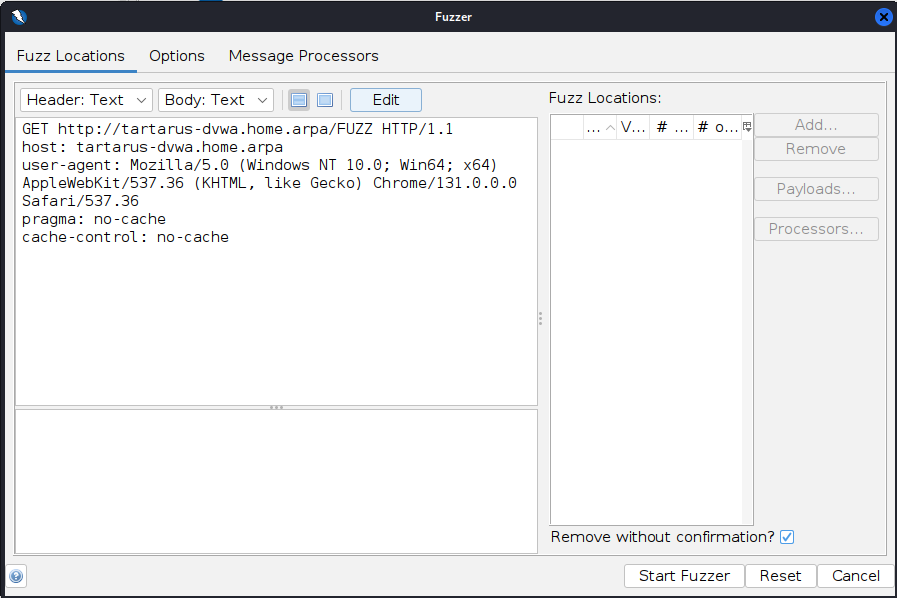
Task: Click the Reset button
Action: coord(780,576)
